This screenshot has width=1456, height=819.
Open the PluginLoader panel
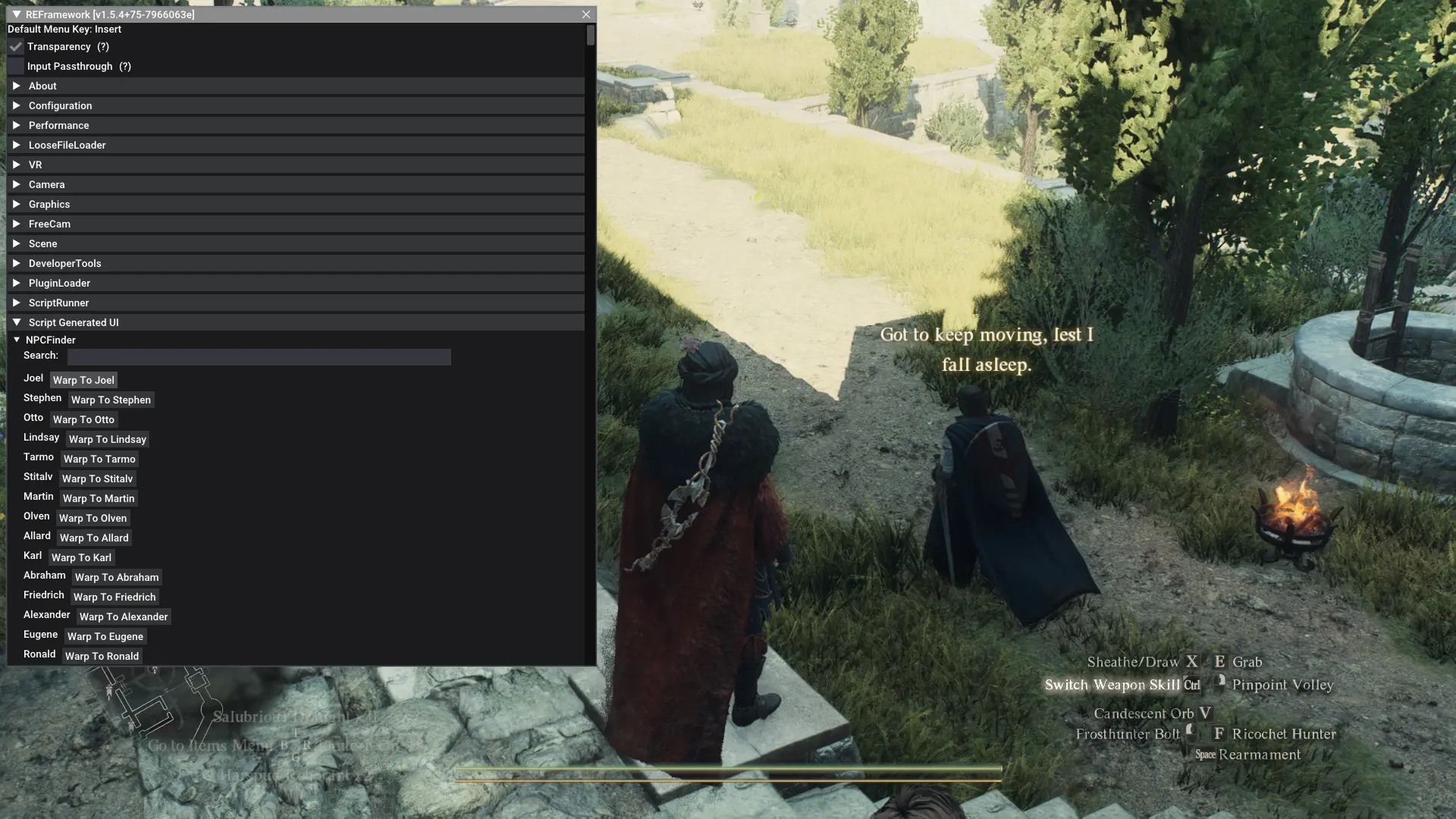(x=59, y=283)
